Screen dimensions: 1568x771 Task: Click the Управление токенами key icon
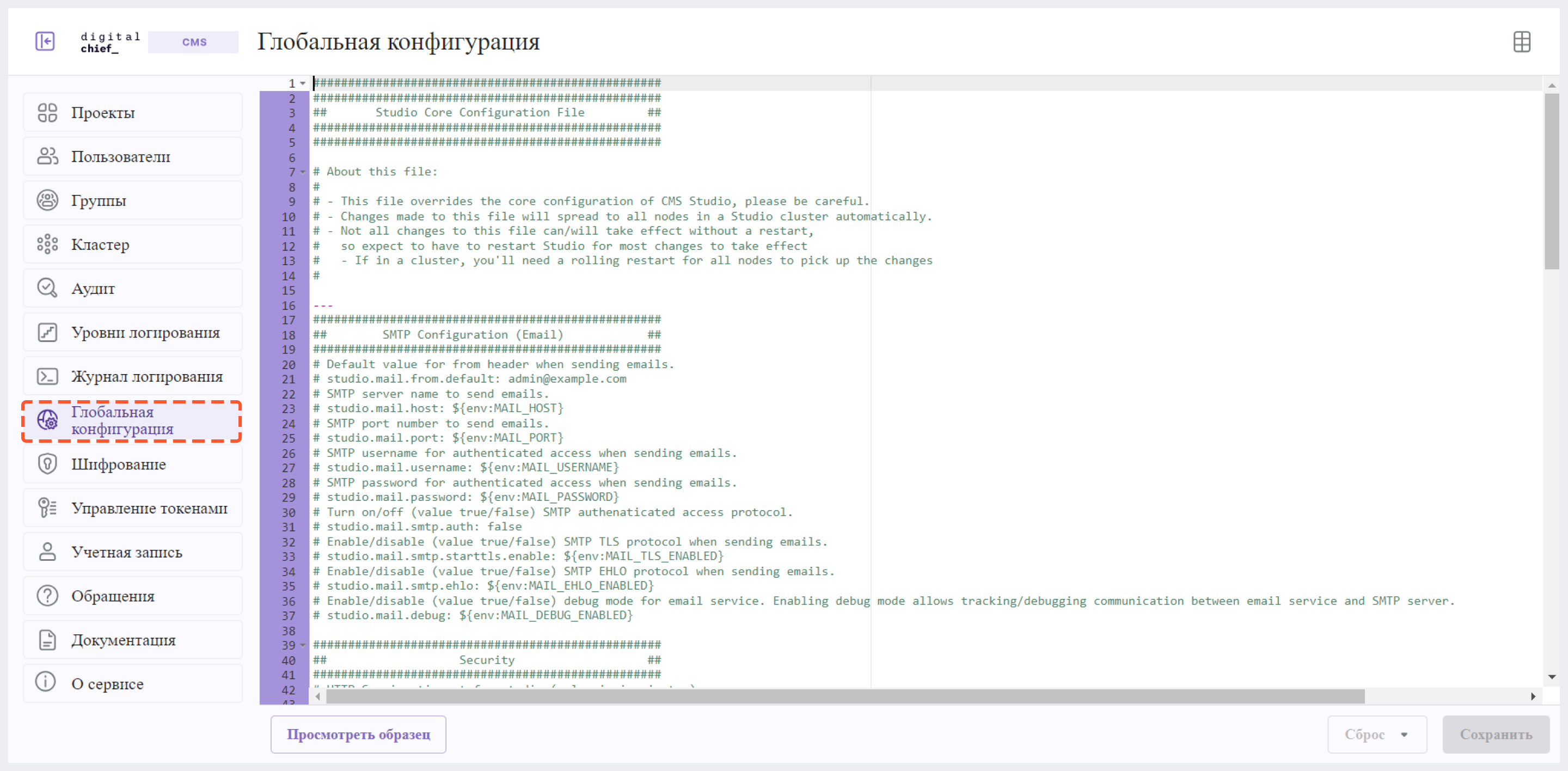point(47,507)
